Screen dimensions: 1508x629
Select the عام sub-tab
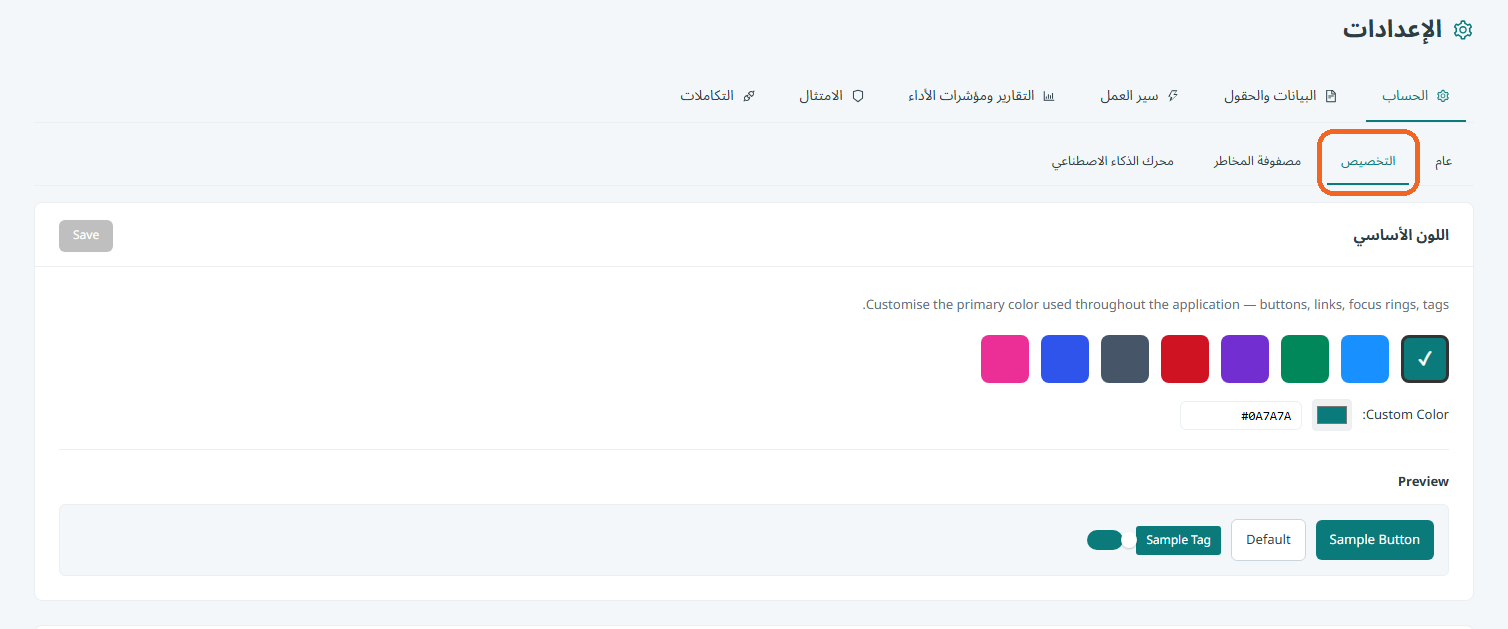click(x=1443, y=161)
